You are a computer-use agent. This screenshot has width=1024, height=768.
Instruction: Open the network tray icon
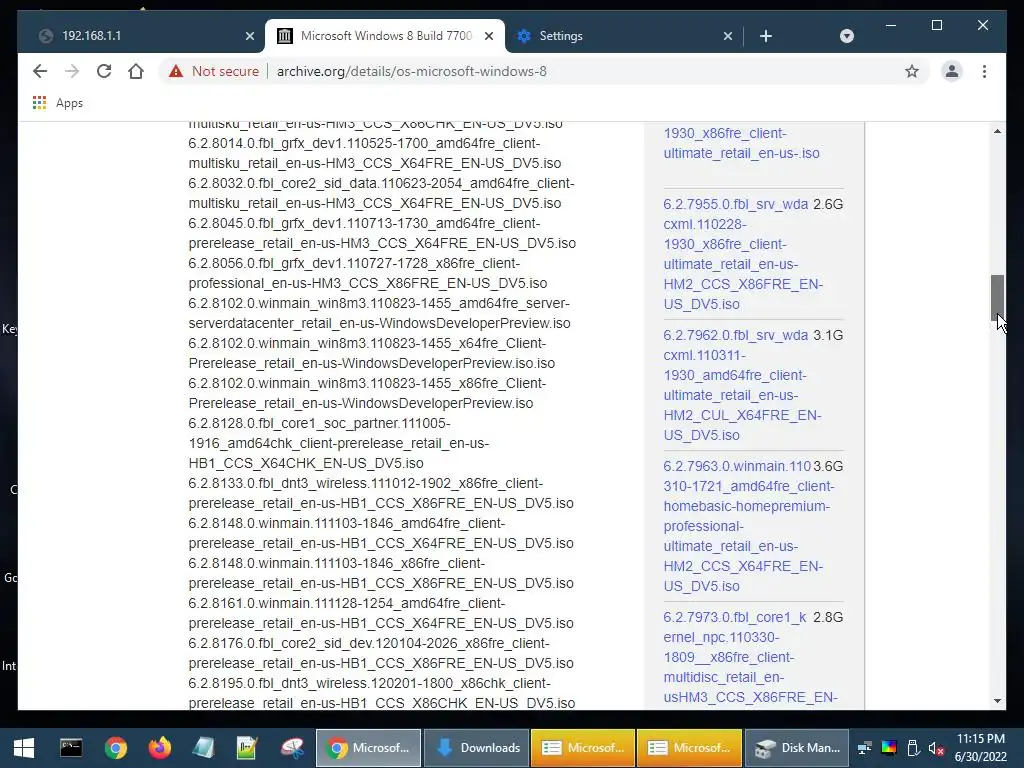864,748
